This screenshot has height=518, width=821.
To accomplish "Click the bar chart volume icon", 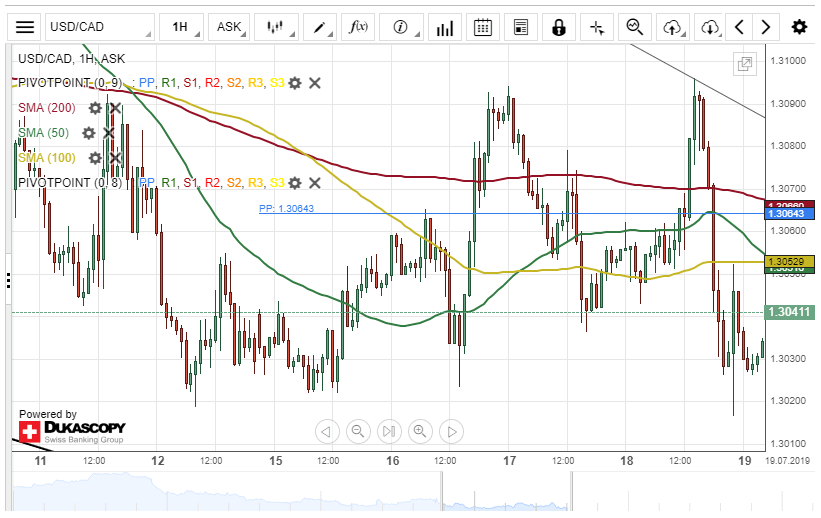I will [442, 27].
